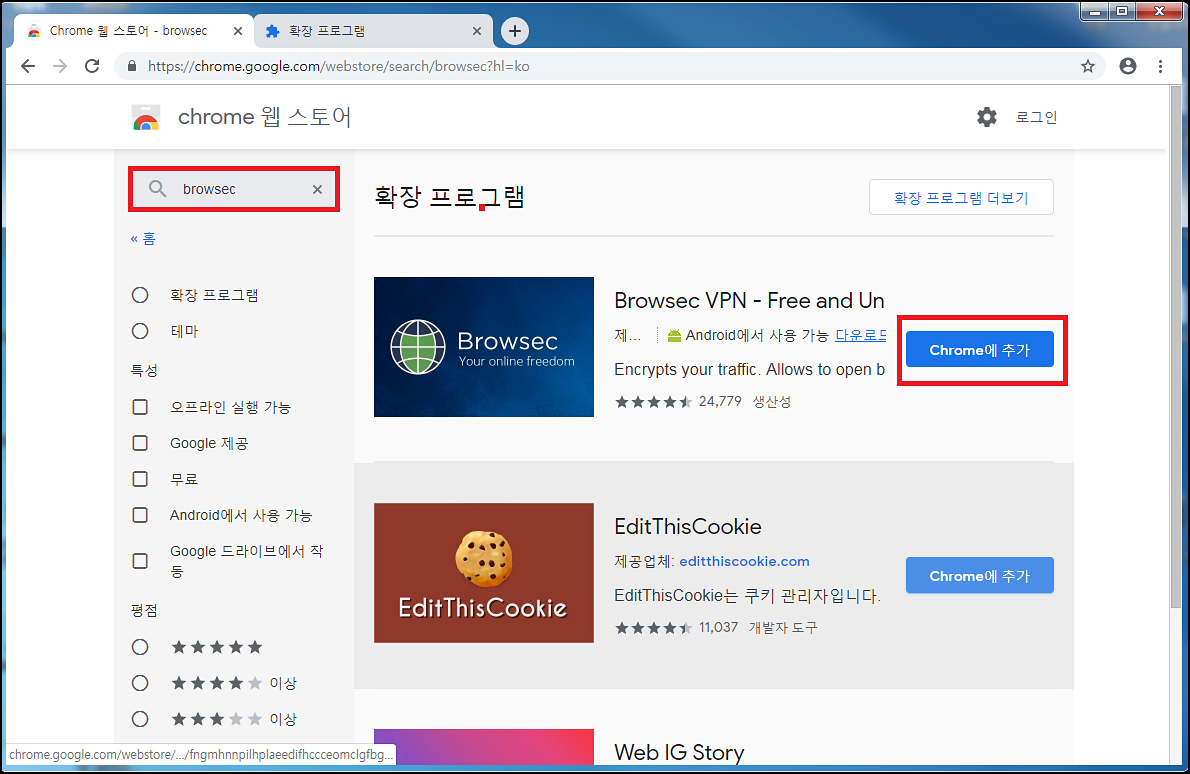Image resolution: width=1190 pixels, height=774 pixels.
Task: Open the 다운로드 link for Browsec
Action: (x=861, y=335)
